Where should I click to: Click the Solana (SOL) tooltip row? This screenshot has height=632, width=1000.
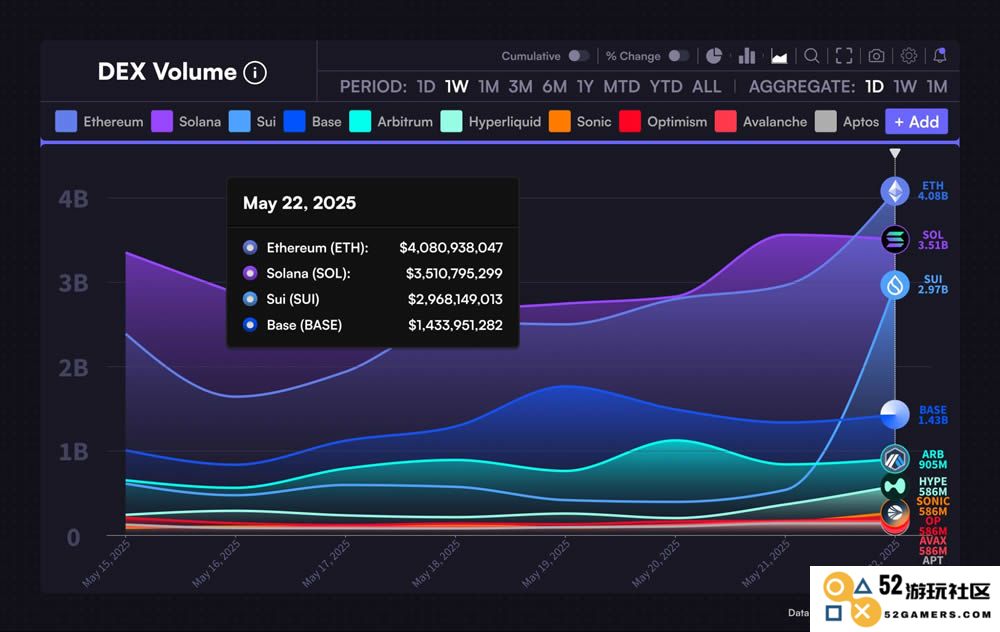[x=372, y=274]
